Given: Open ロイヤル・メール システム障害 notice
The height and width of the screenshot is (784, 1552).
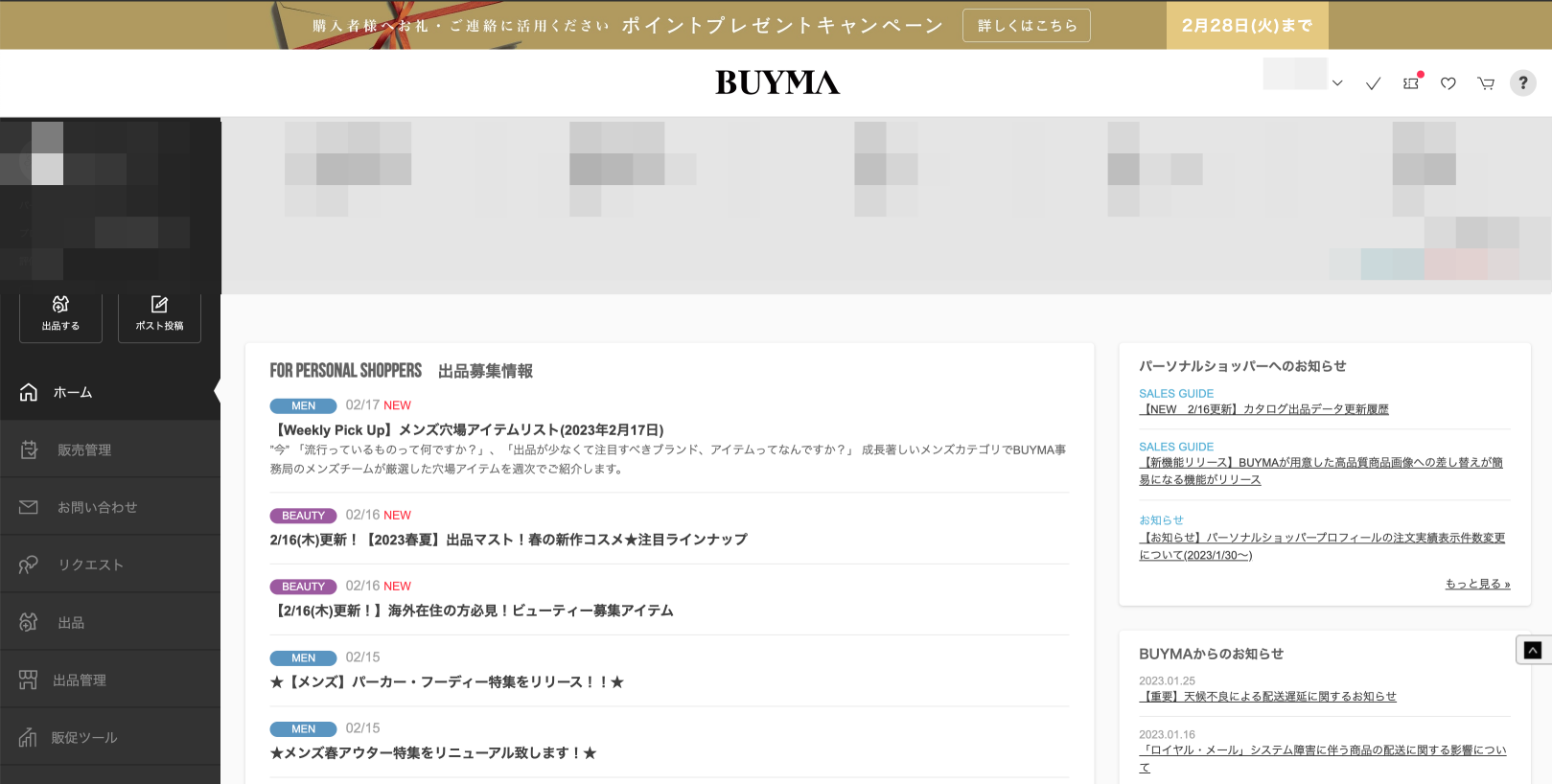Looking at the screenshot, I should (x=1323, y=758).
